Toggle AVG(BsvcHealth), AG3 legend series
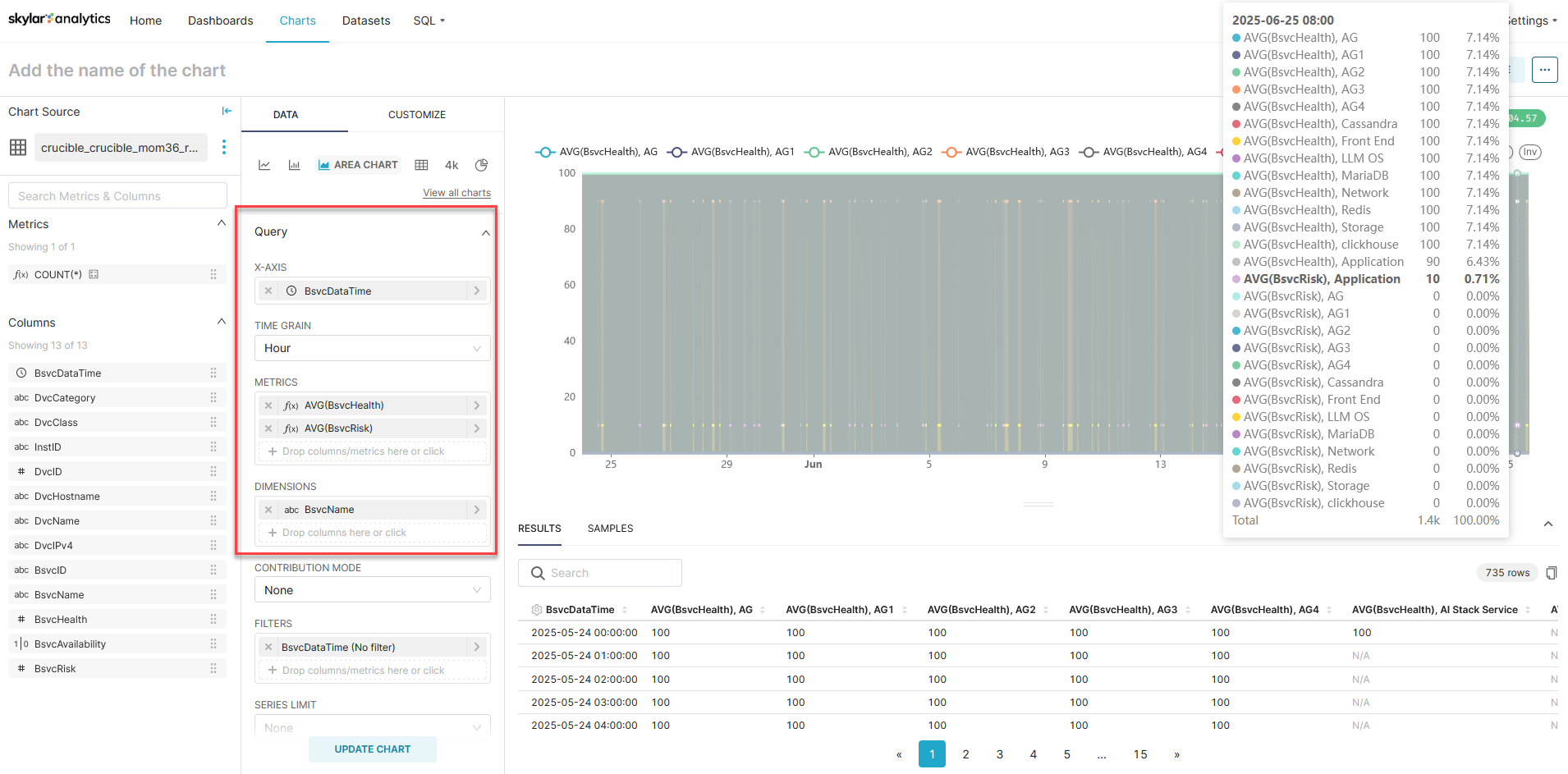The image size is (1568, 774). (1006, 152)
